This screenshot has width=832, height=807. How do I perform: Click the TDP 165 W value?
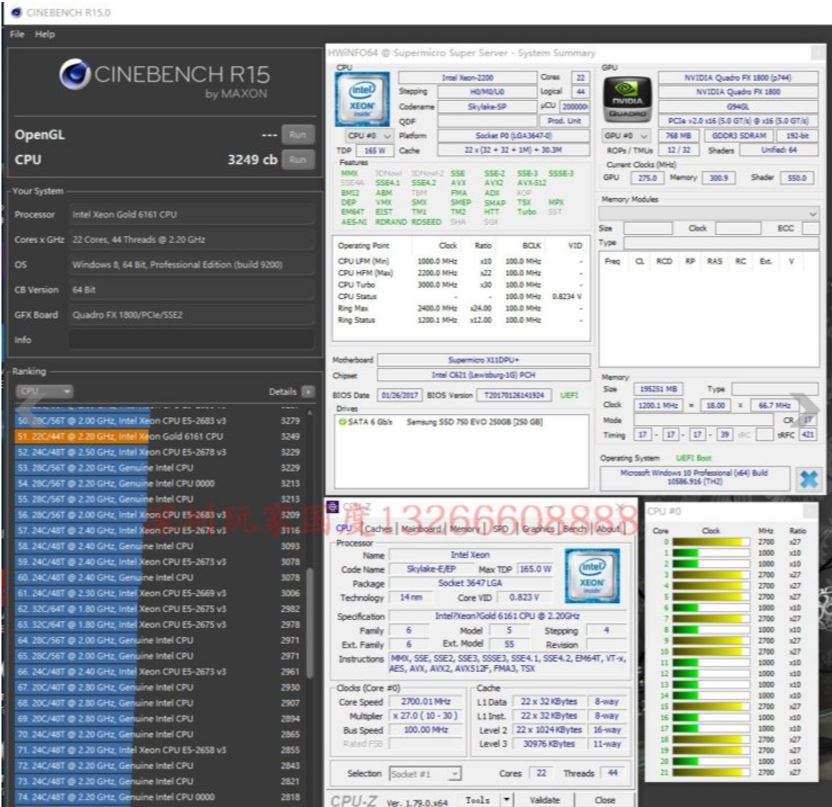(375, 151)
